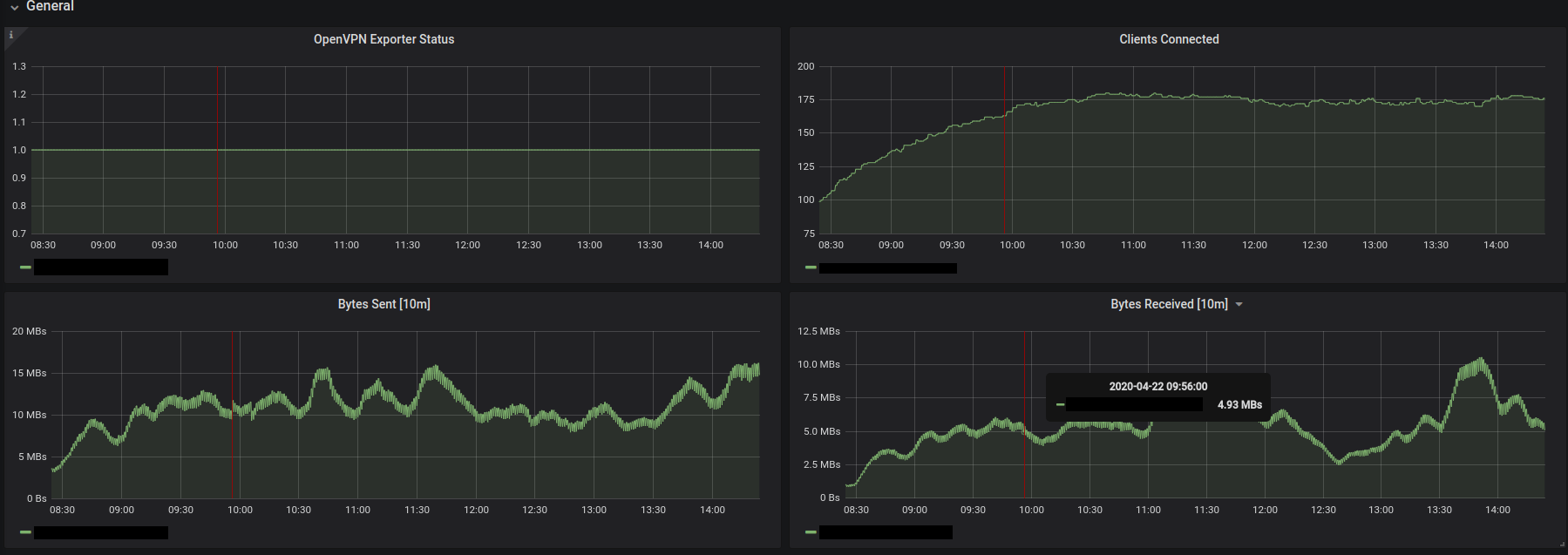Click the red crosshair line in Bytes Sent graph
This screenshot has height=555, width=1568.
pyautogui.click(x=233, y=415)
